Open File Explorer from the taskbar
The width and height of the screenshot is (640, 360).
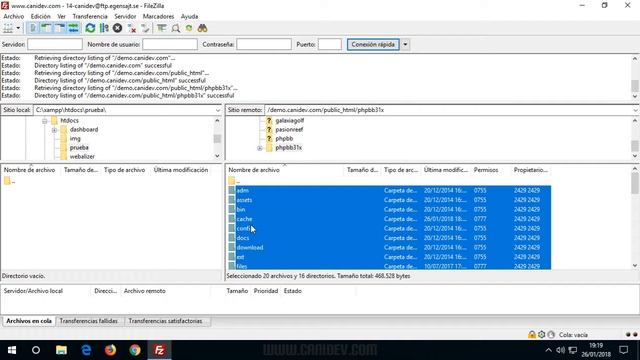61,350
